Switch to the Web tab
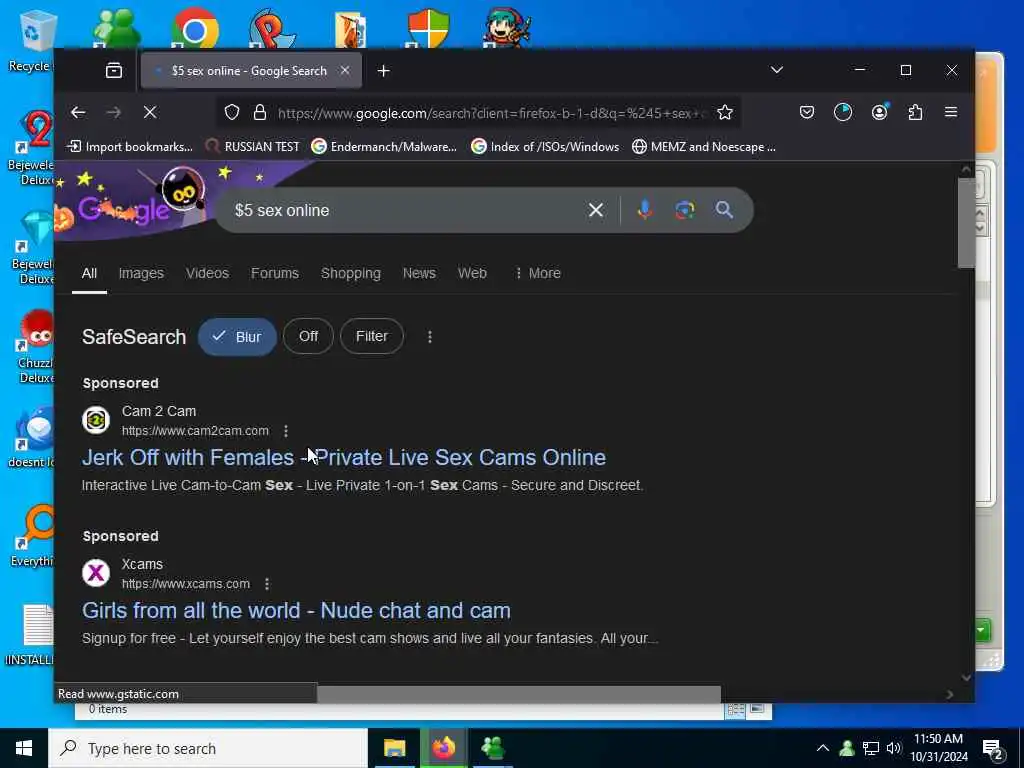The height and width of the screenshot is (768, 1024). [x=472, y=273]
